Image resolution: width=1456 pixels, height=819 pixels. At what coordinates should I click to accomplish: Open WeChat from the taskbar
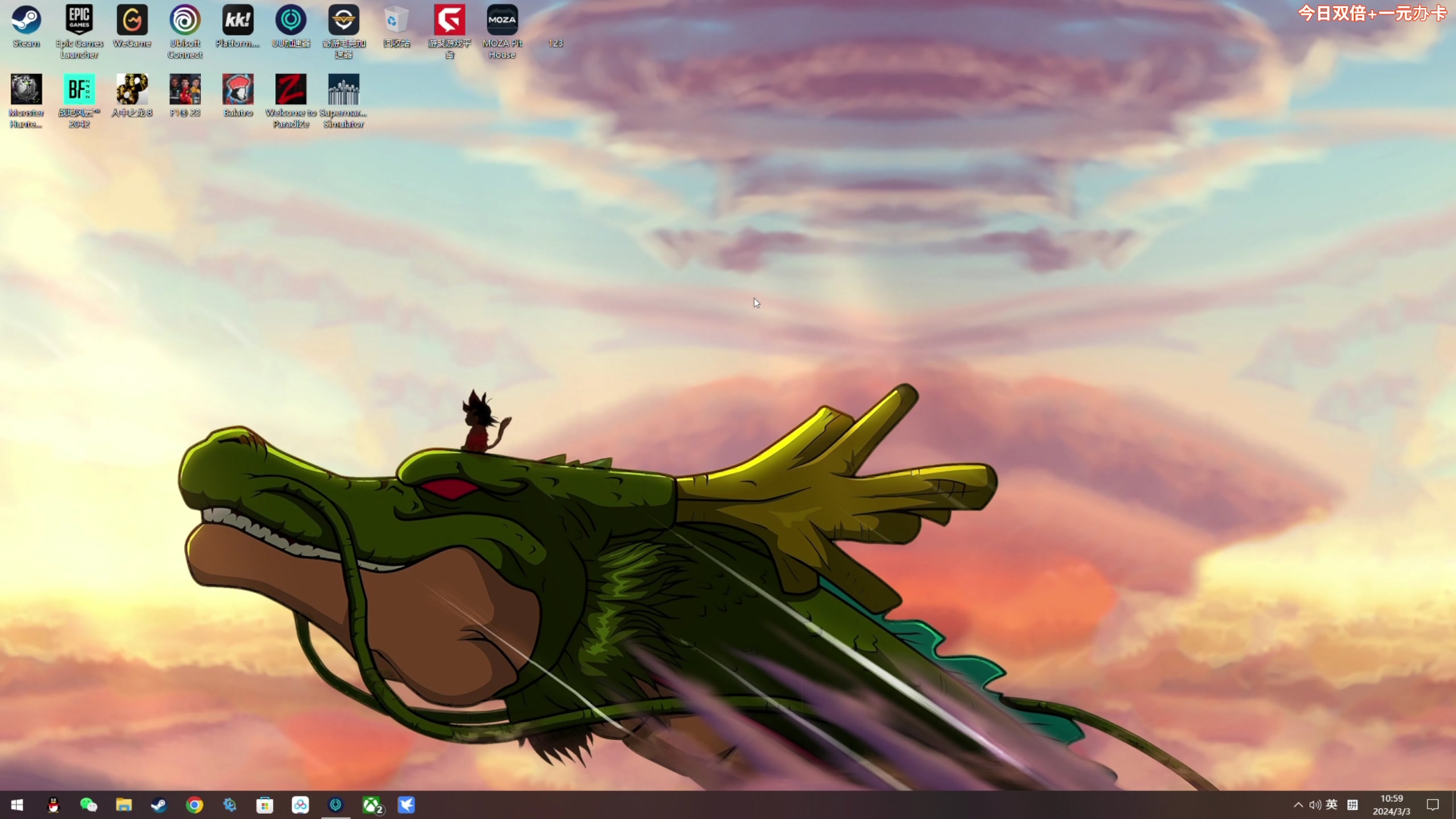(x=89, y=805)
